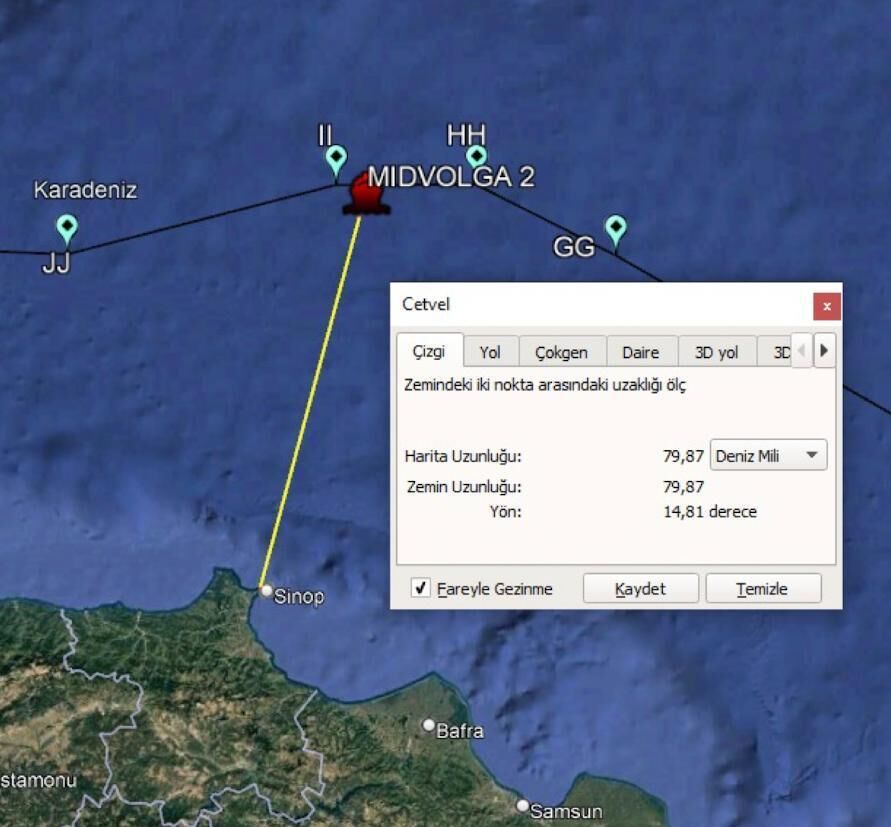Click the HH waypoint pin marker

click(477, 156)
